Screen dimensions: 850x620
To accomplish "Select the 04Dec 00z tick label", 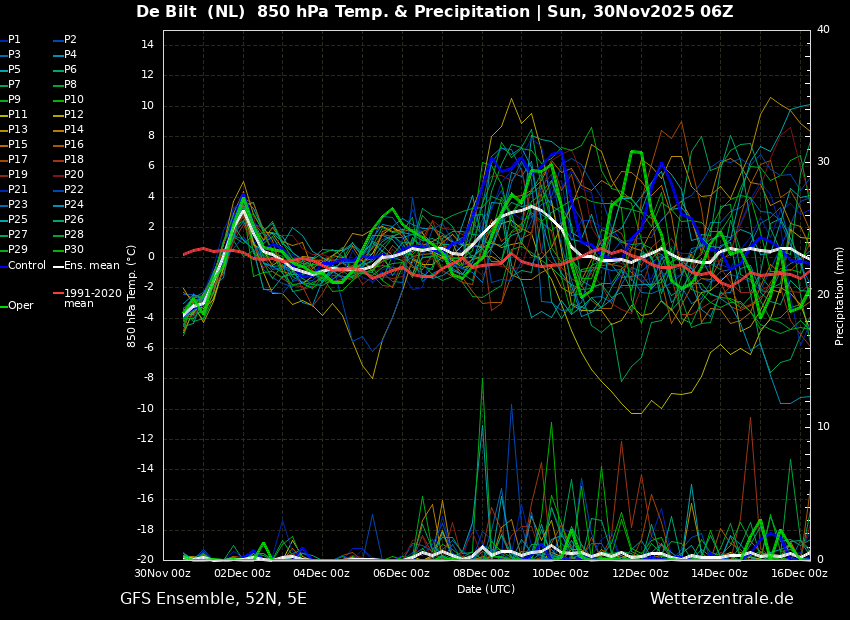I will click(322, 573).
